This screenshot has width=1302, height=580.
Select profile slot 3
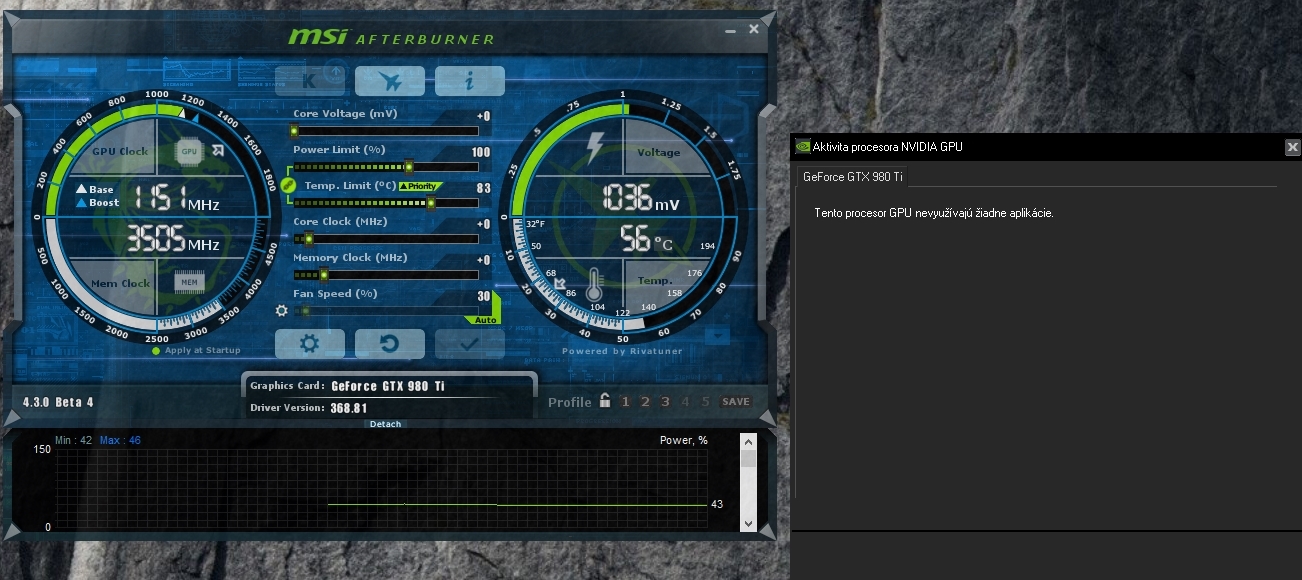pyautogui.click(x=665, y=402)
